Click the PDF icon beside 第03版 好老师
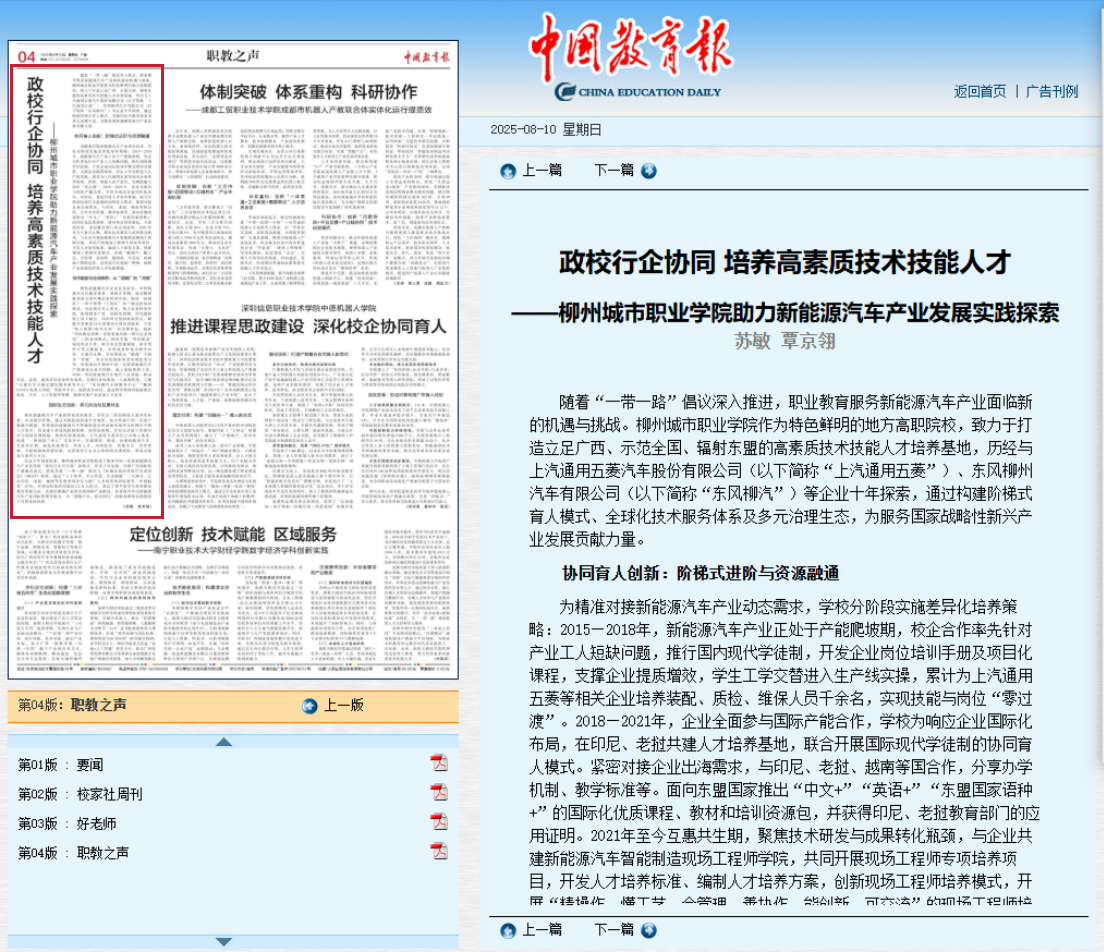This screenshot has height=952, width=1104. coord(439,822)
